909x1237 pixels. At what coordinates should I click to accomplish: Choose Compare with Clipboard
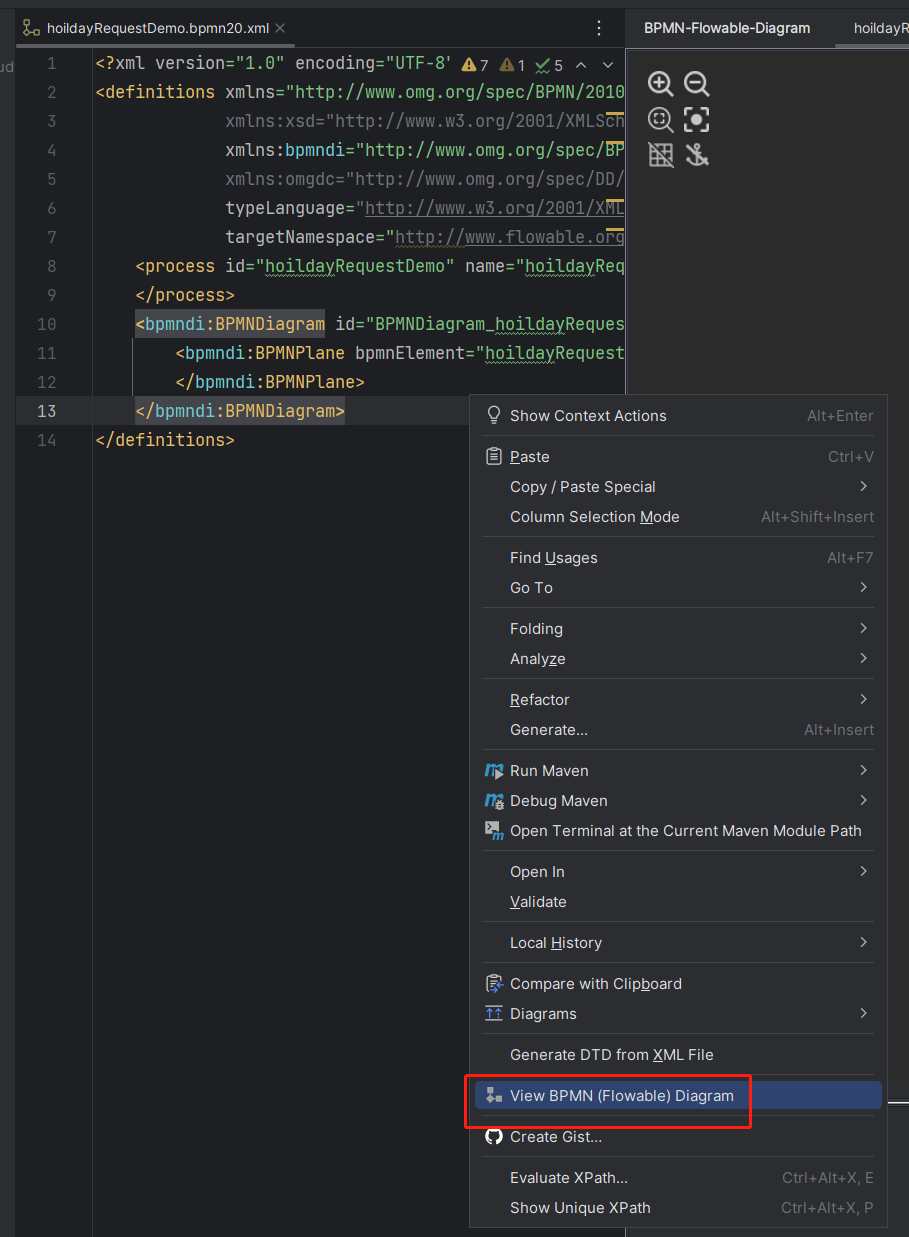[595, 984]
